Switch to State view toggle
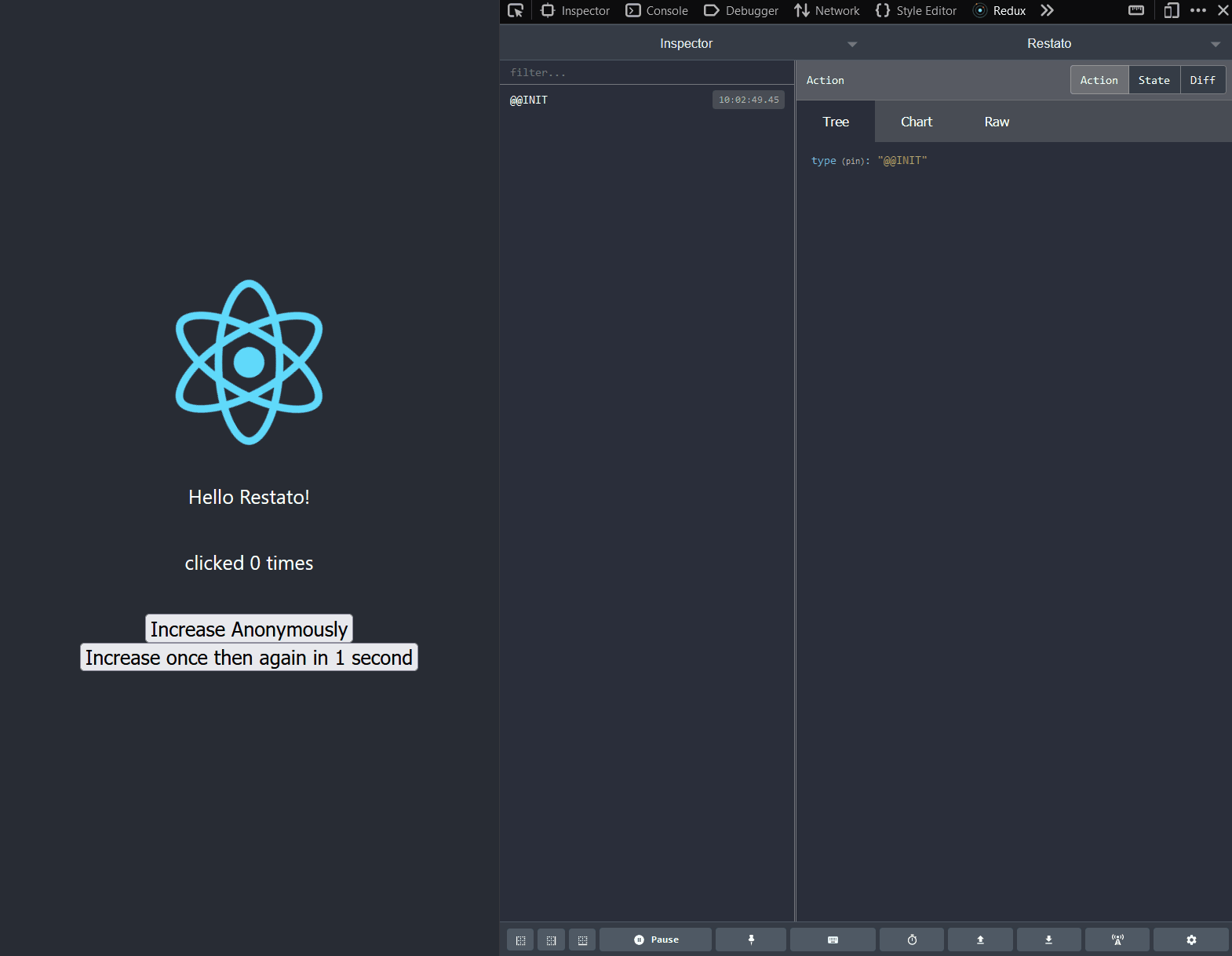Viewport: 1232px width, 956px height. pos(1154,80)
